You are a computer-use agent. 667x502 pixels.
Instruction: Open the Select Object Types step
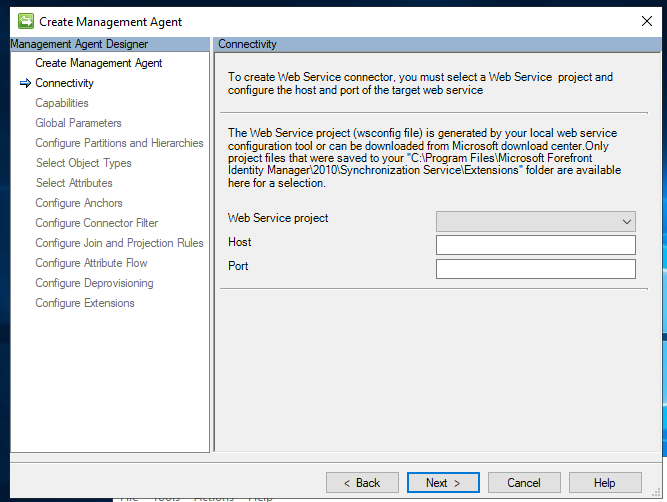click(x=83, y=163)
